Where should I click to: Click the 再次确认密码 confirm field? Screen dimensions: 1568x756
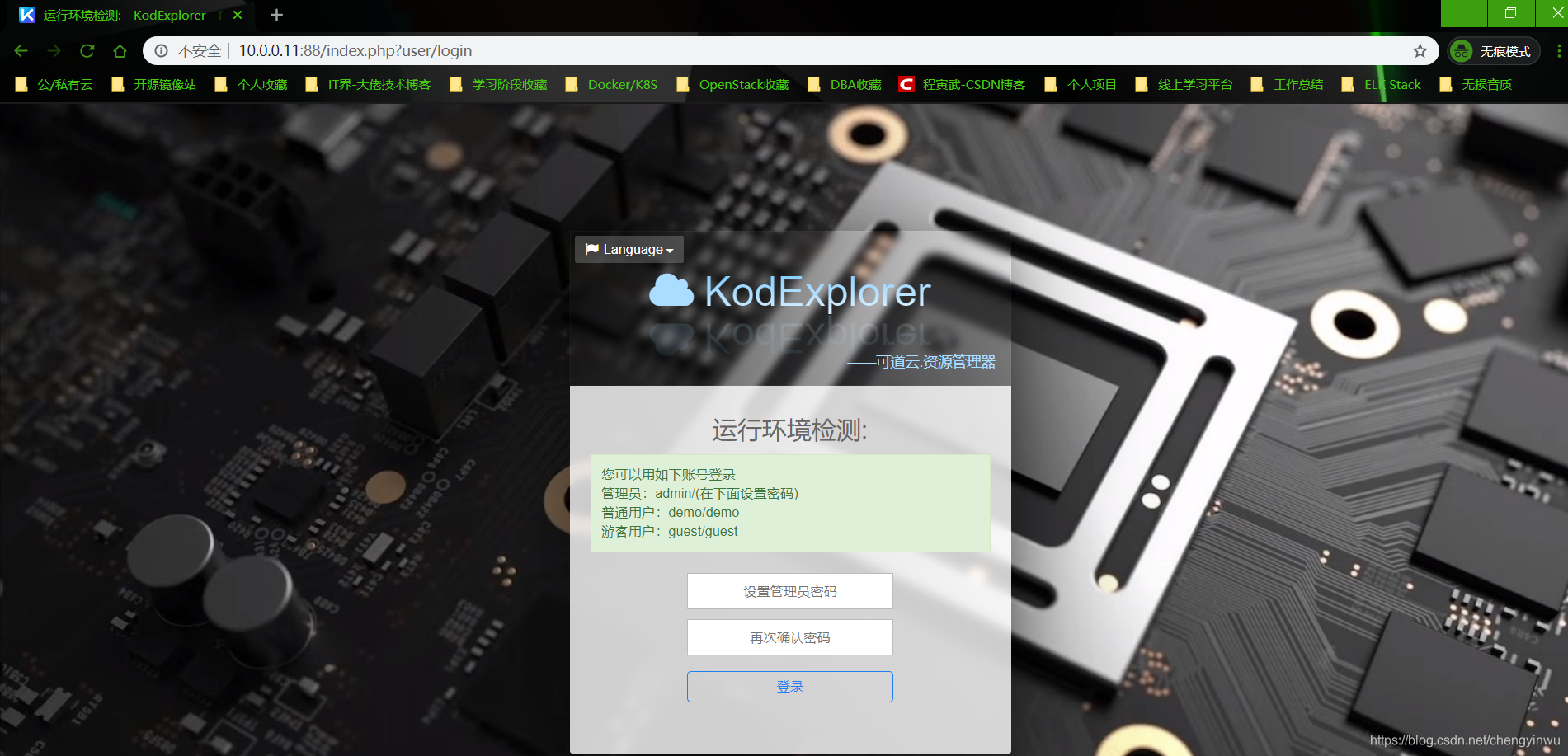click(790, 637)
